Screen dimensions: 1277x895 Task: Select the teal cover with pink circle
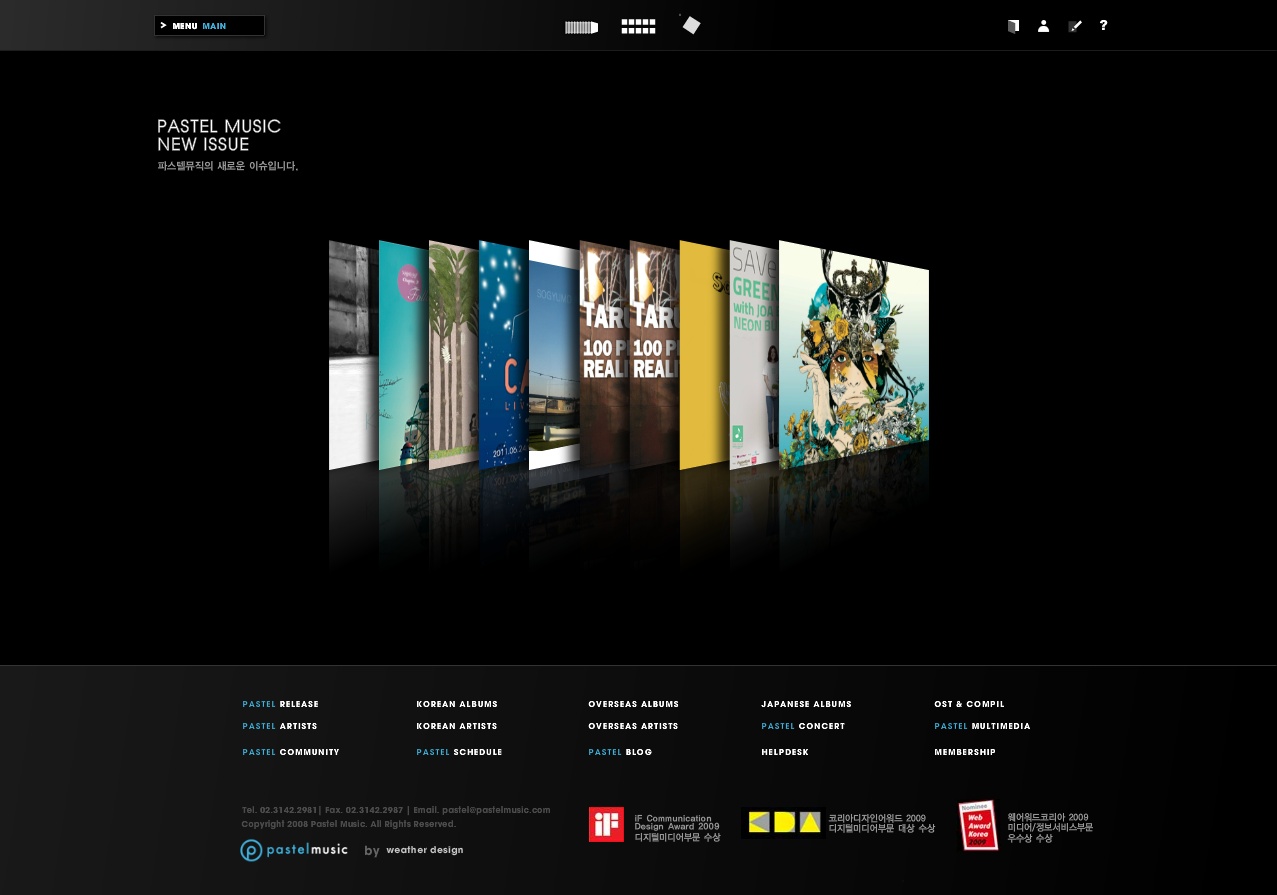[403, 355]
